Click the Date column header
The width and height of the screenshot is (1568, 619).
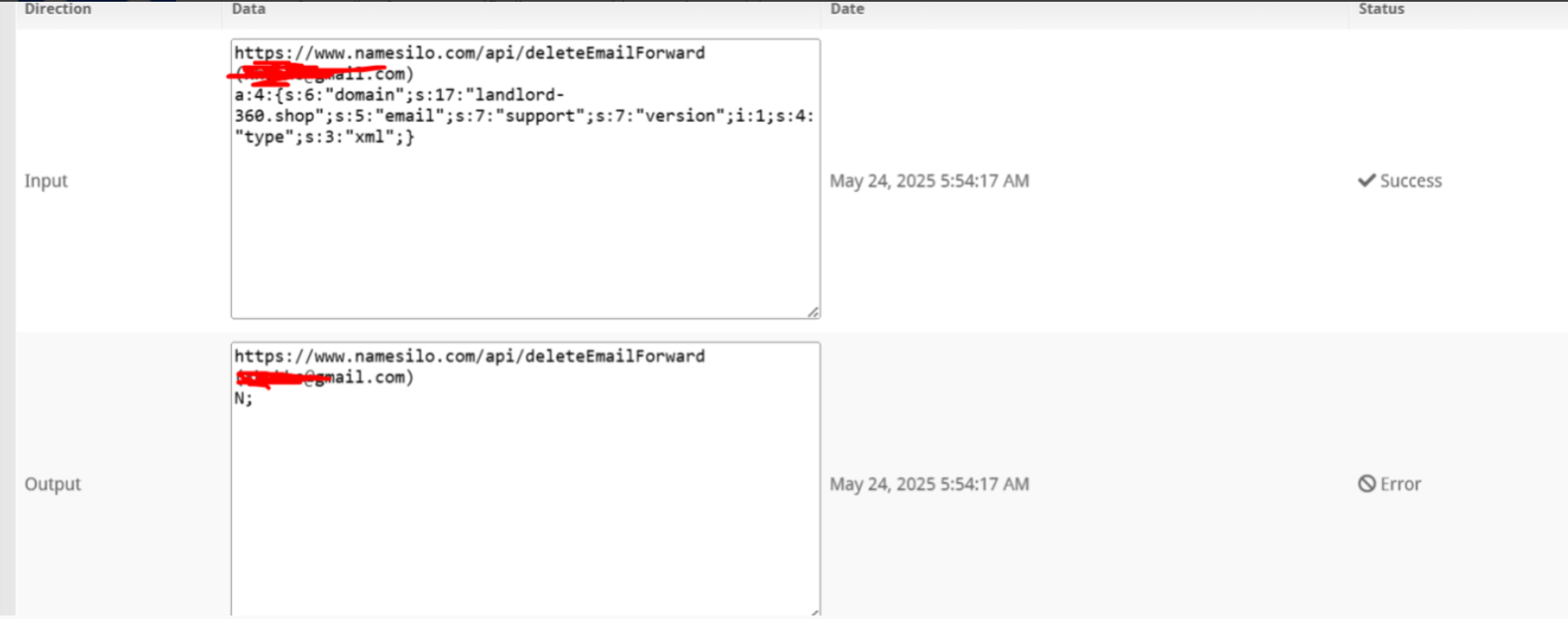(847, 9)
